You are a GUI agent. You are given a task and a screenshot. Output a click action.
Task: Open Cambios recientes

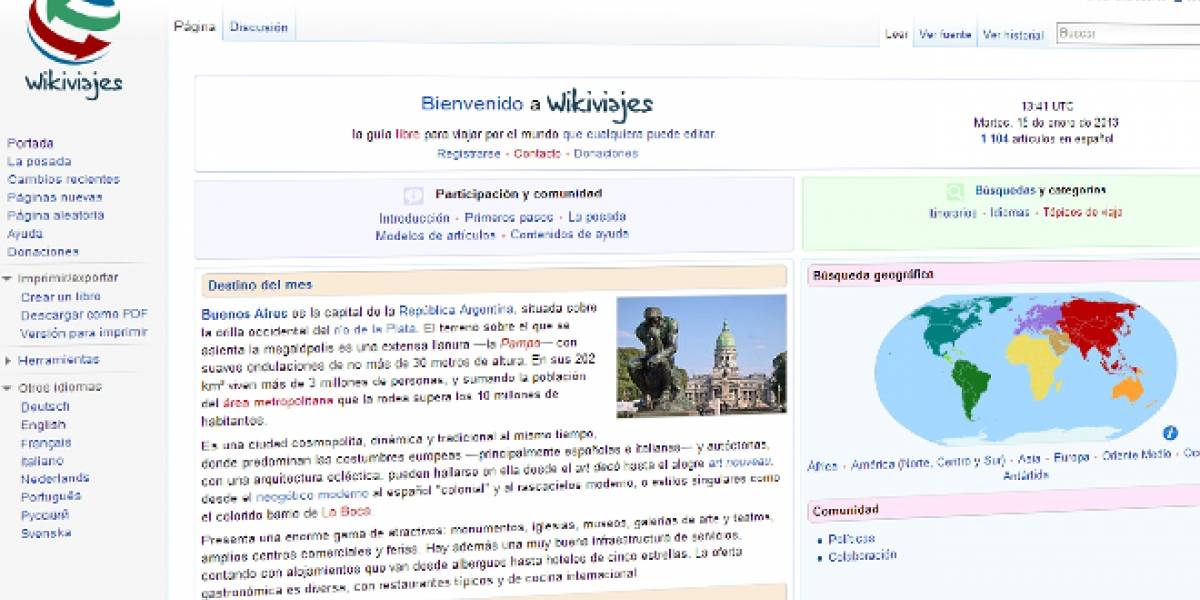(63, 179)
